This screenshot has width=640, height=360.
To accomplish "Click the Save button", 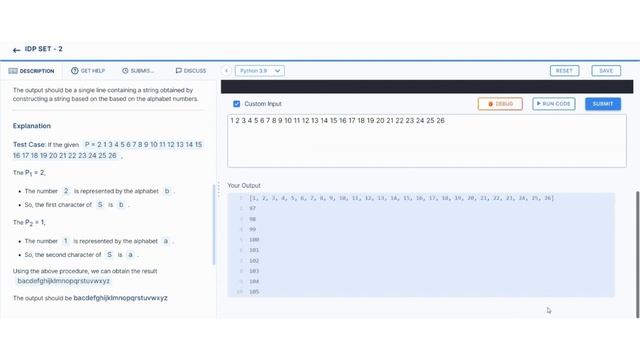I will tap(606, 71).
